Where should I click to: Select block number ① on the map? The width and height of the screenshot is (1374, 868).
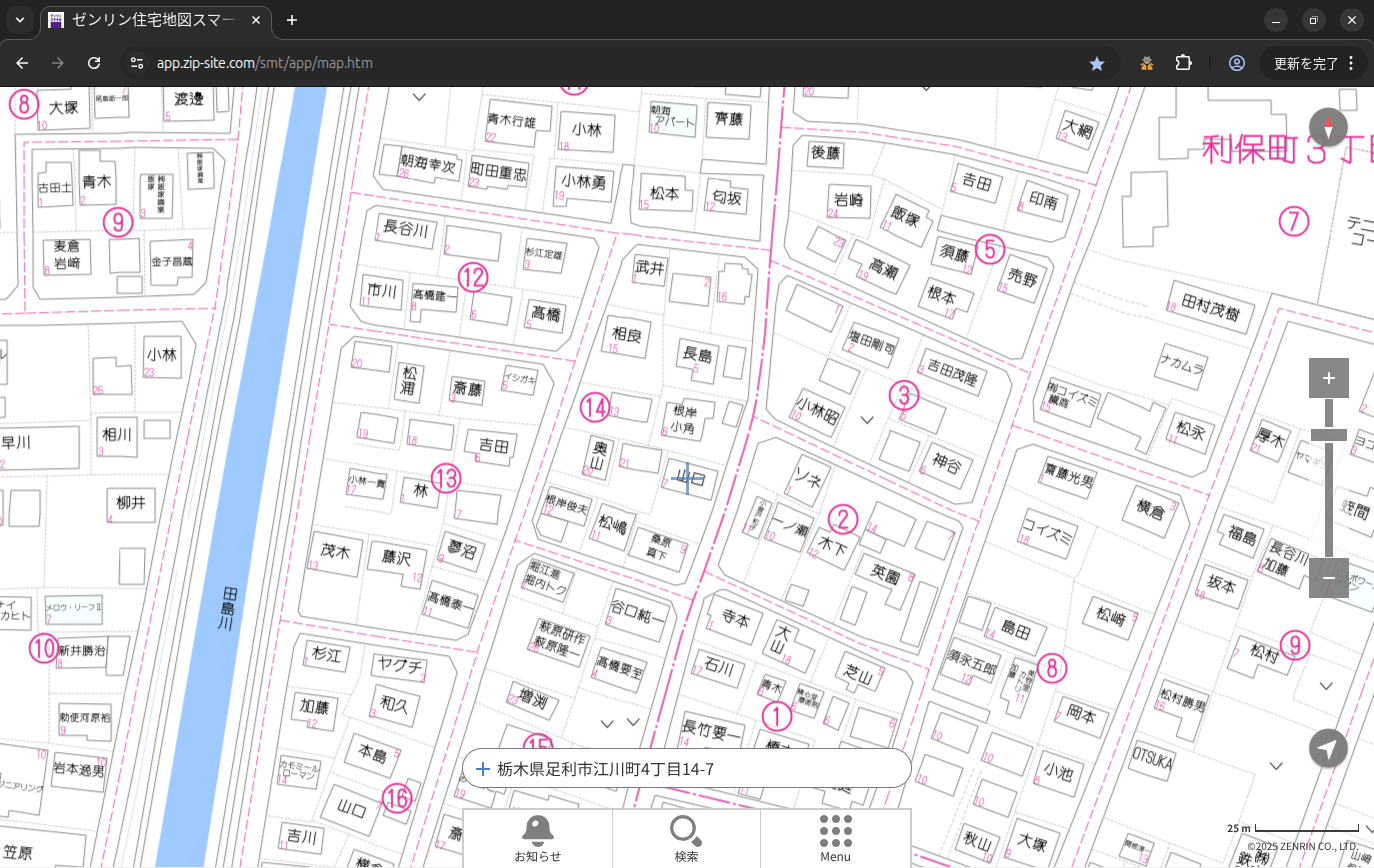pos(777,716)
